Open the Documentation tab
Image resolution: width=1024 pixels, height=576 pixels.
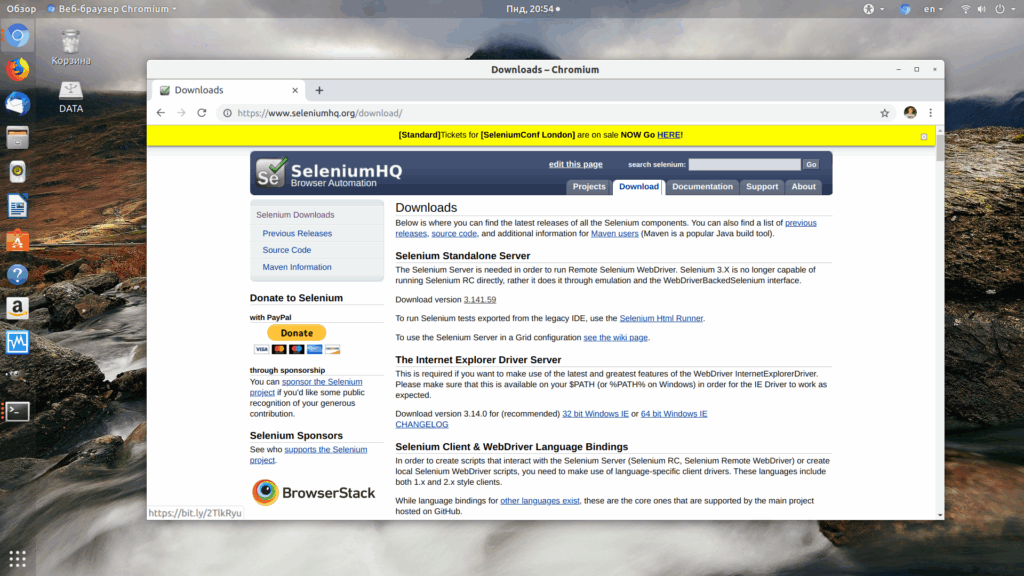coord(702,187)
